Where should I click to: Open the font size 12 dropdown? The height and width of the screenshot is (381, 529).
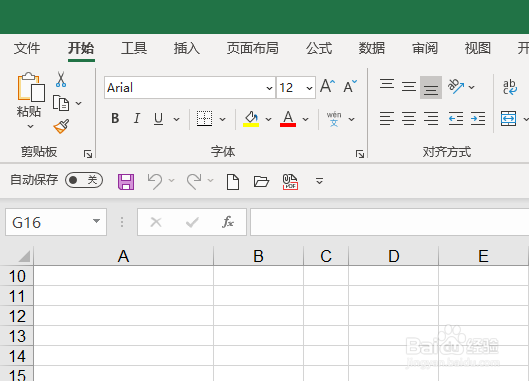tap(309, 88)
